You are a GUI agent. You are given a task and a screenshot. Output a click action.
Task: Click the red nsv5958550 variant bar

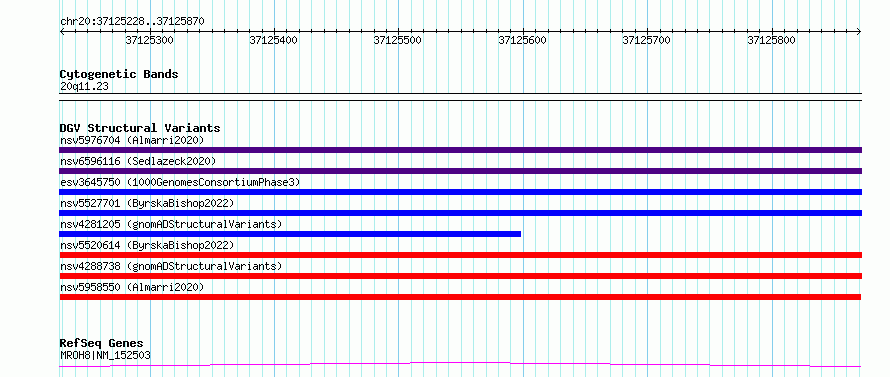pos(460,297)
